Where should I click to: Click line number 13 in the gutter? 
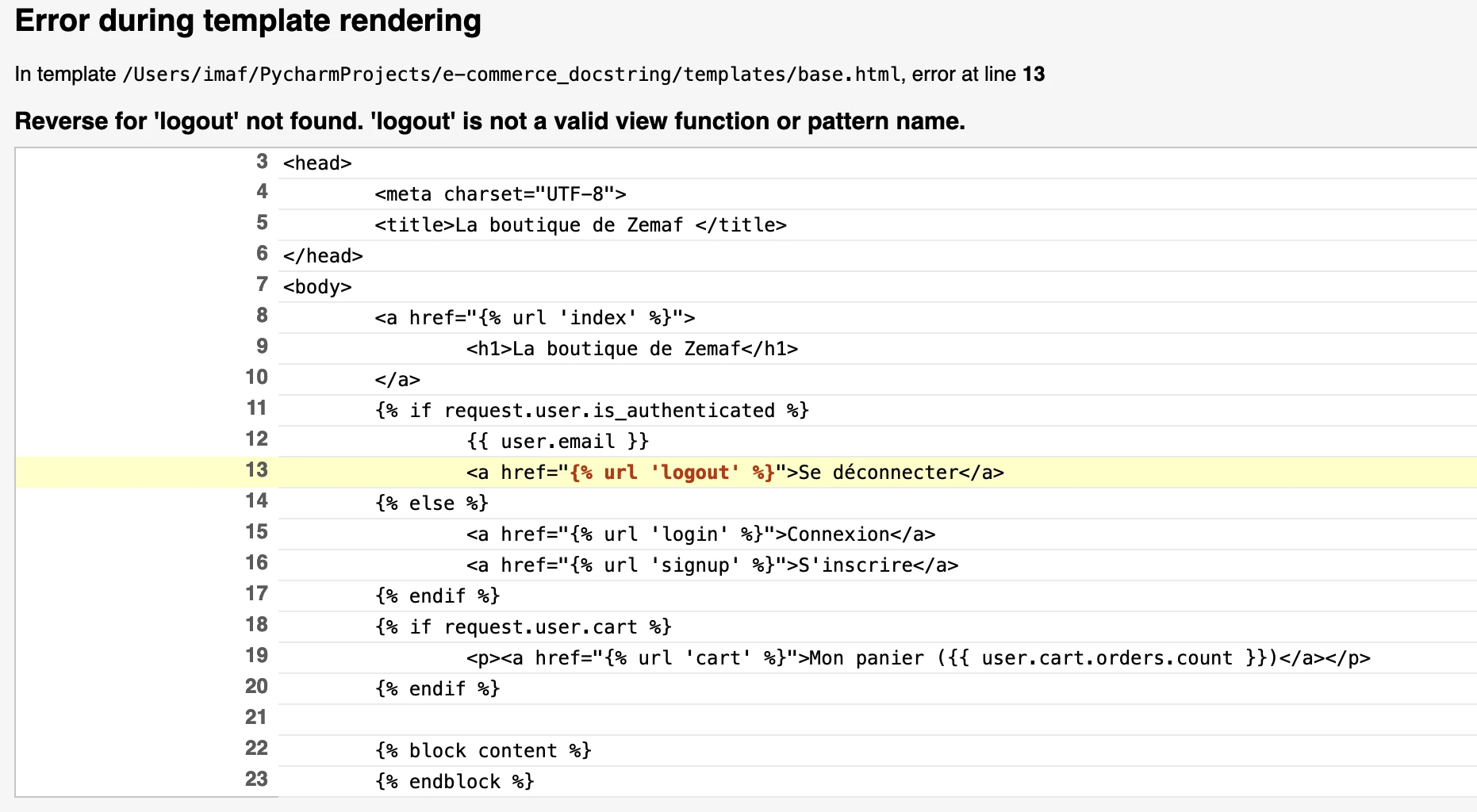(256, 470)
